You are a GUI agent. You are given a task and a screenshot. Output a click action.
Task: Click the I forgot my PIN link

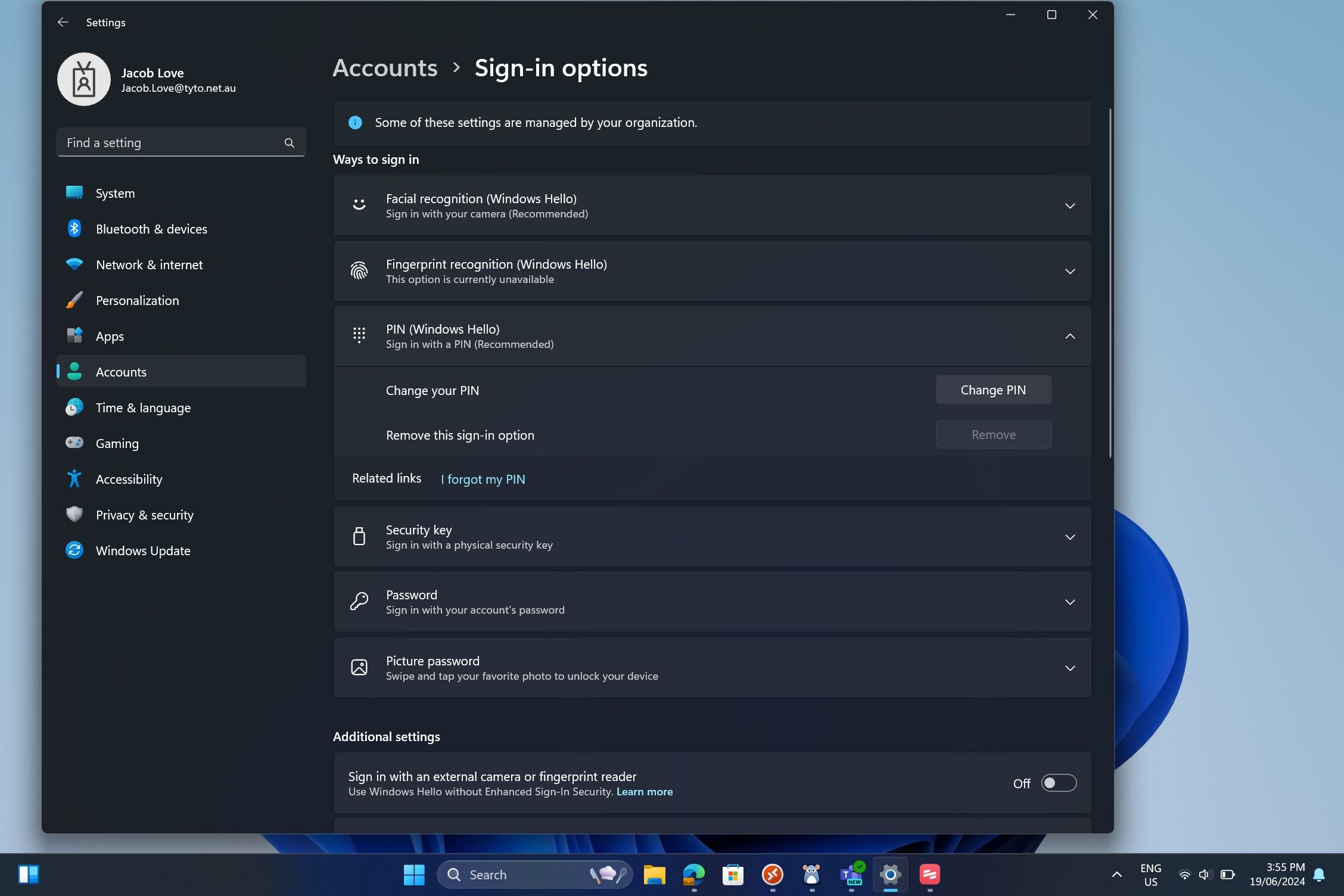(483, 480)
